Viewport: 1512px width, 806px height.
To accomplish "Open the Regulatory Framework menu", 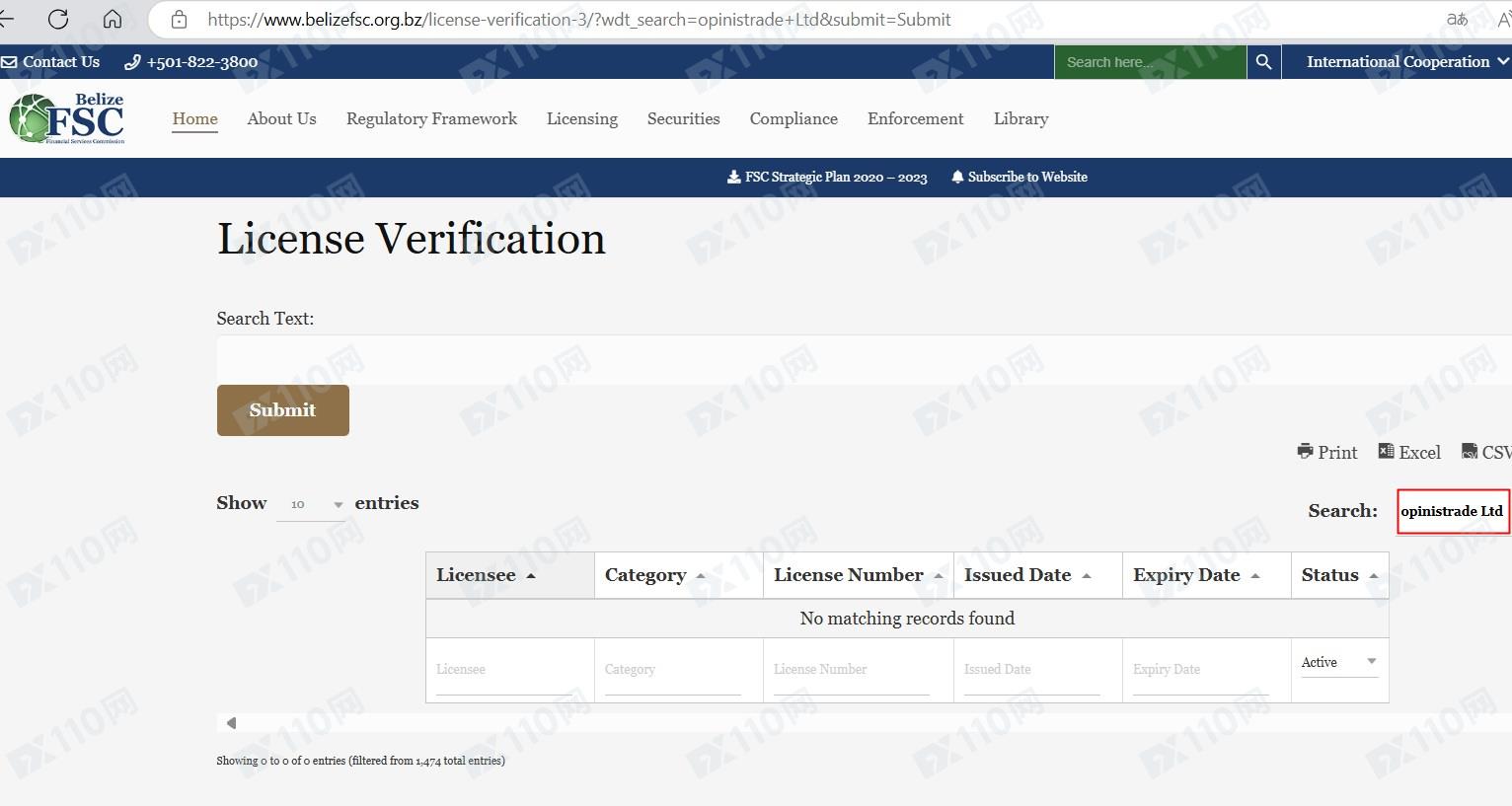I will [431, 118].
